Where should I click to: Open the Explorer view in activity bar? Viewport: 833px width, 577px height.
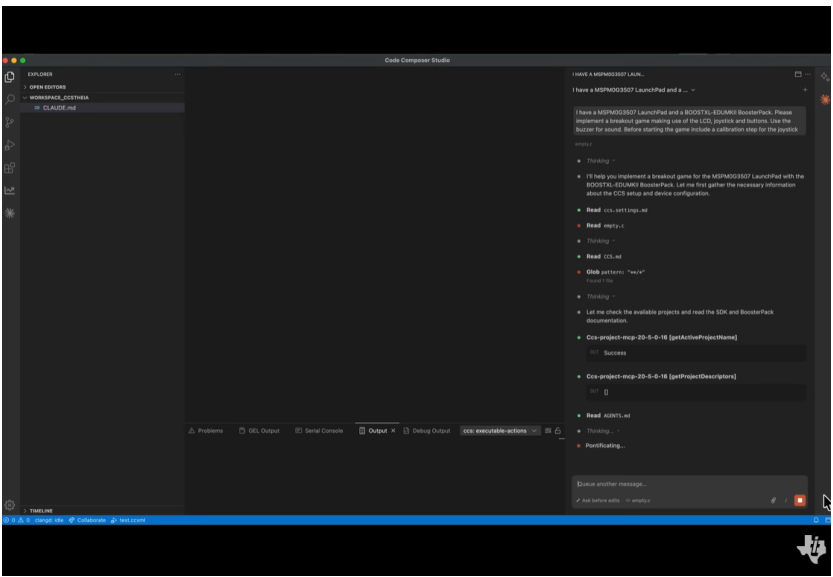click(10, 77)
